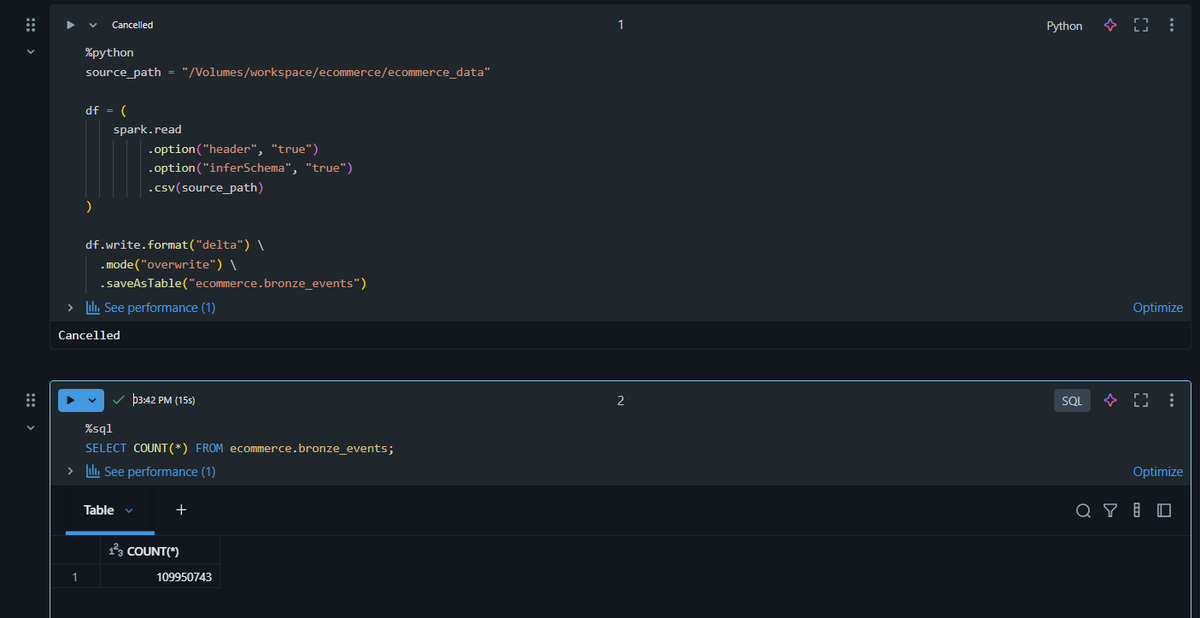This screenshot has height=618, width=1200.
Task: Place cursor on the source_path assignment line
Action: [x=288, y=72]
